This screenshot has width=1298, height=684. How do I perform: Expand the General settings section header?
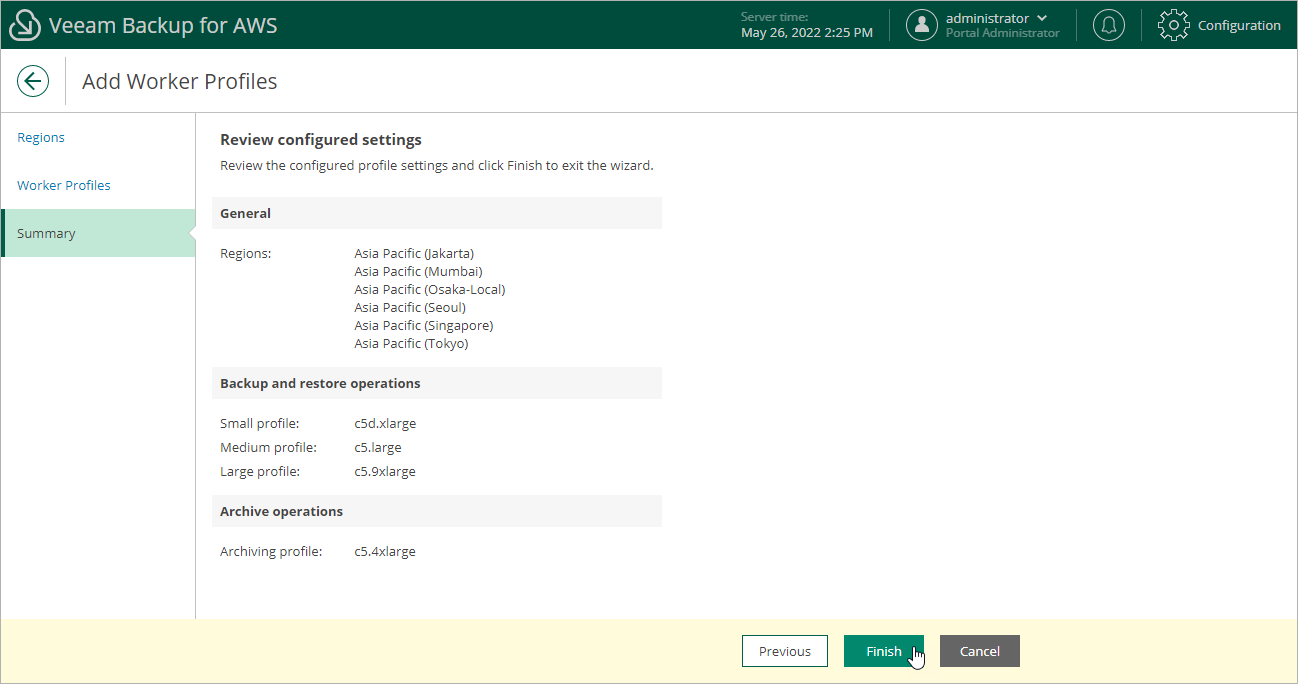245,213
